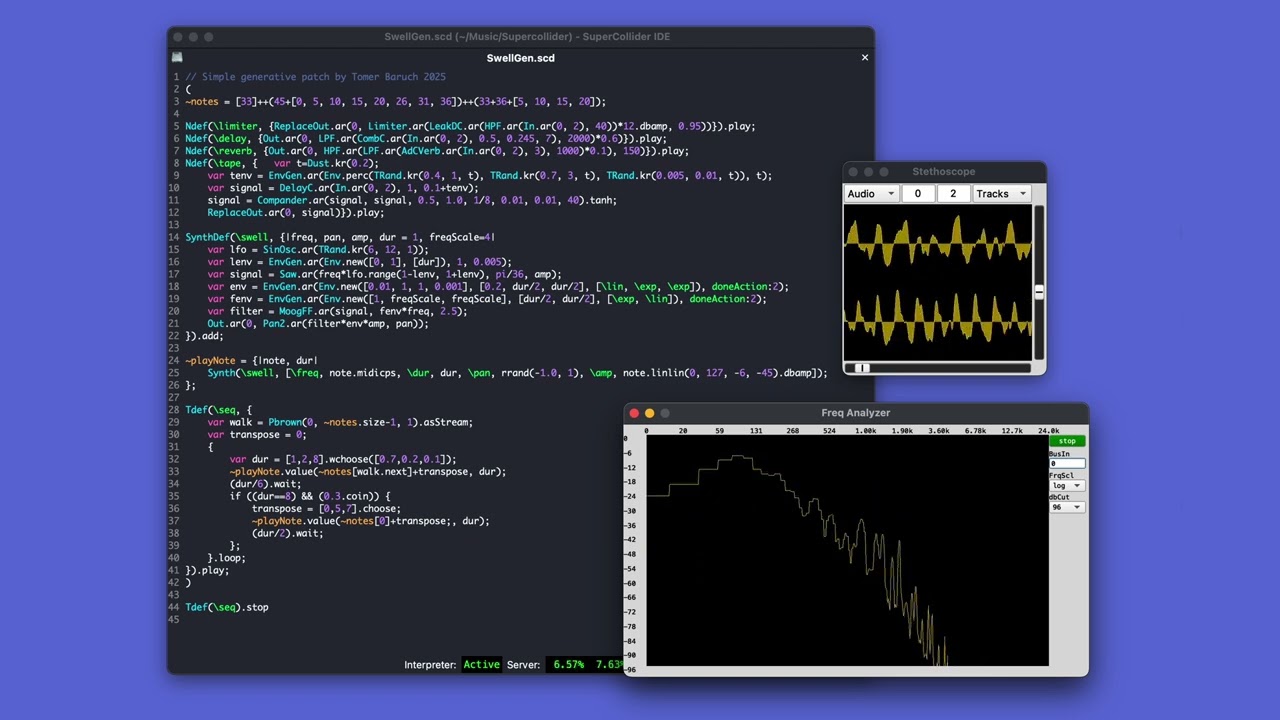
Task: Click the 'Ndef(\reverb' code line
Action: pos(437,151)
